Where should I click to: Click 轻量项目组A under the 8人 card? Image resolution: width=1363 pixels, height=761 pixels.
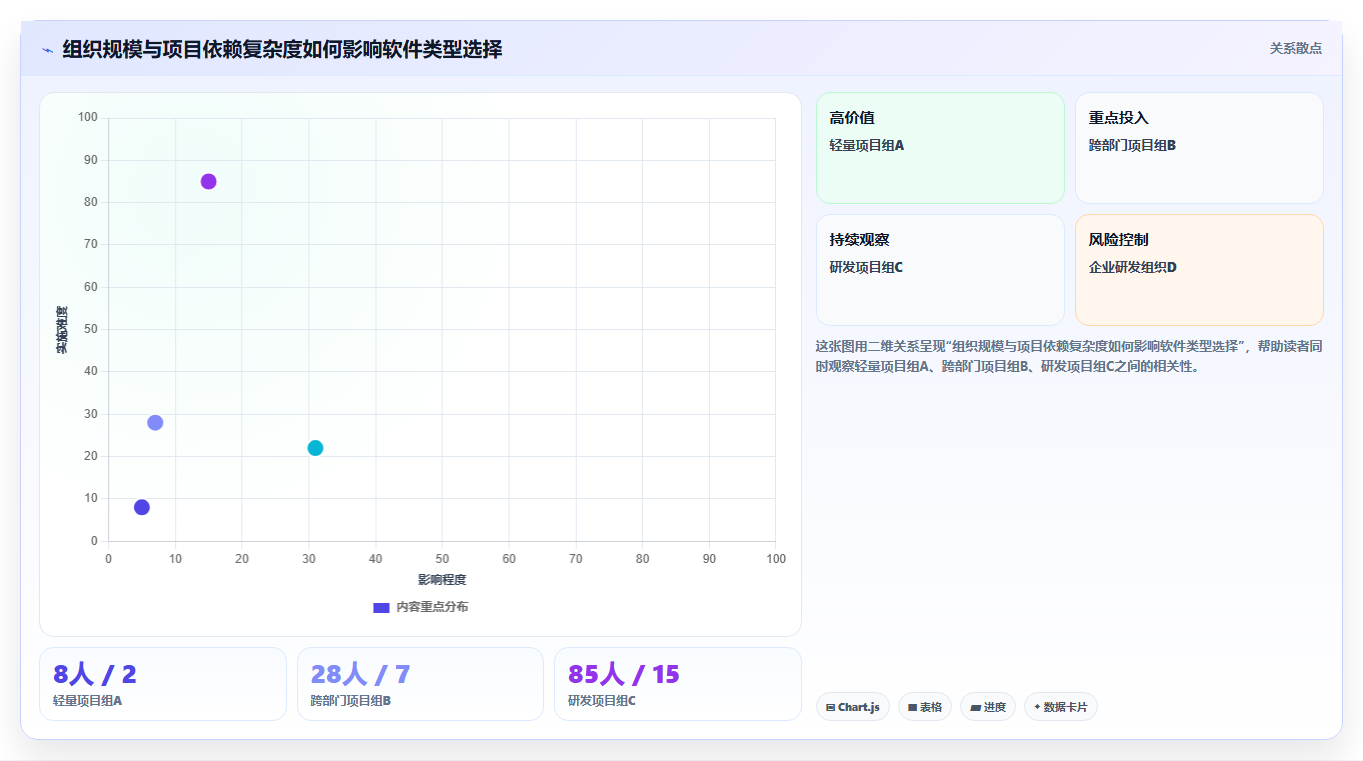(88, 701)
